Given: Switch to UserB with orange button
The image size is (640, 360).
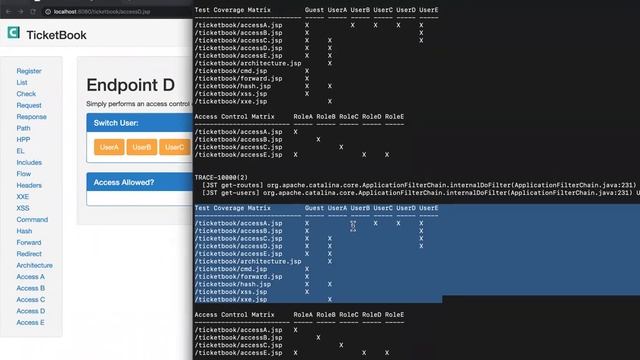Looking at the screenshot, I should click(142, 147).
